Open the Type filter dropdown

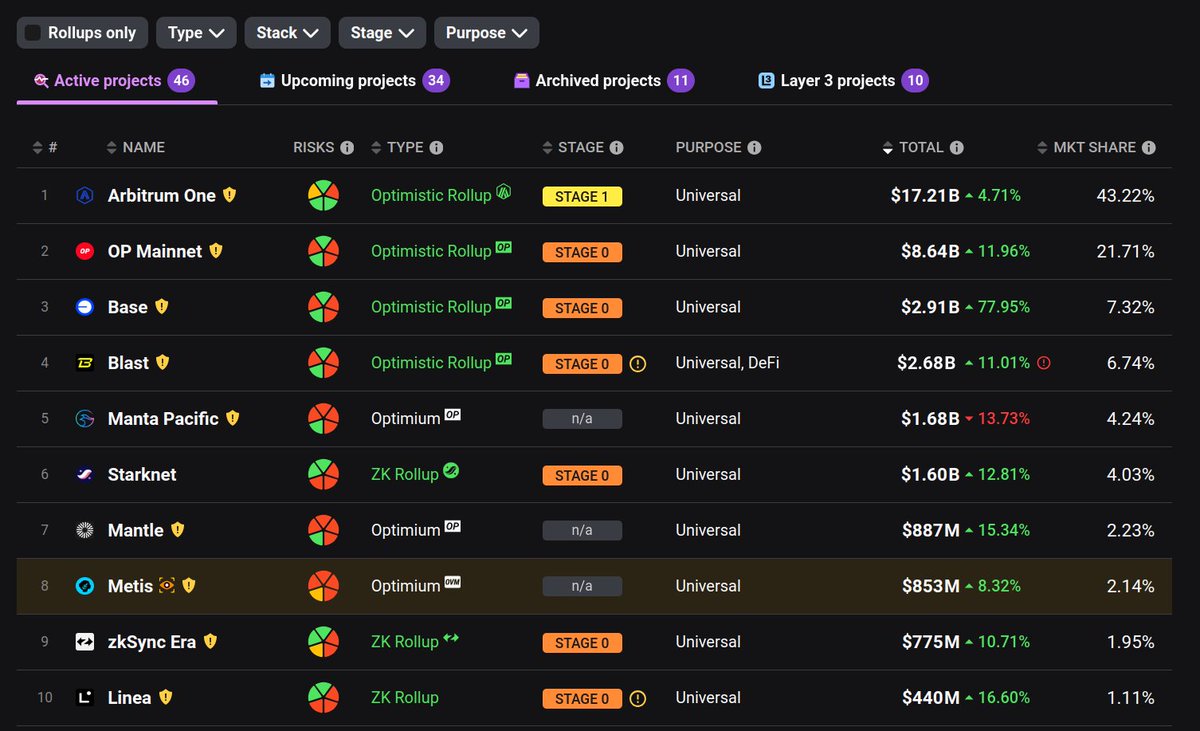(196, 33)
